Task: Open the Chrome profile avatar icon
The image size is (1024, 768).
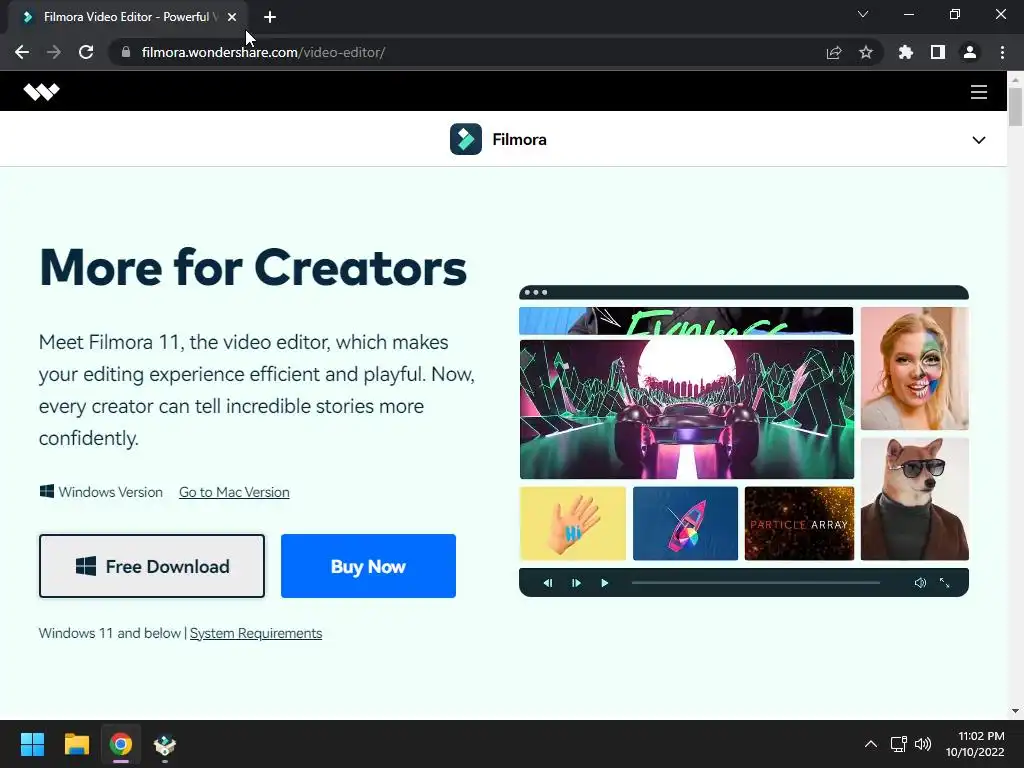Action: [x=970, y=52]
